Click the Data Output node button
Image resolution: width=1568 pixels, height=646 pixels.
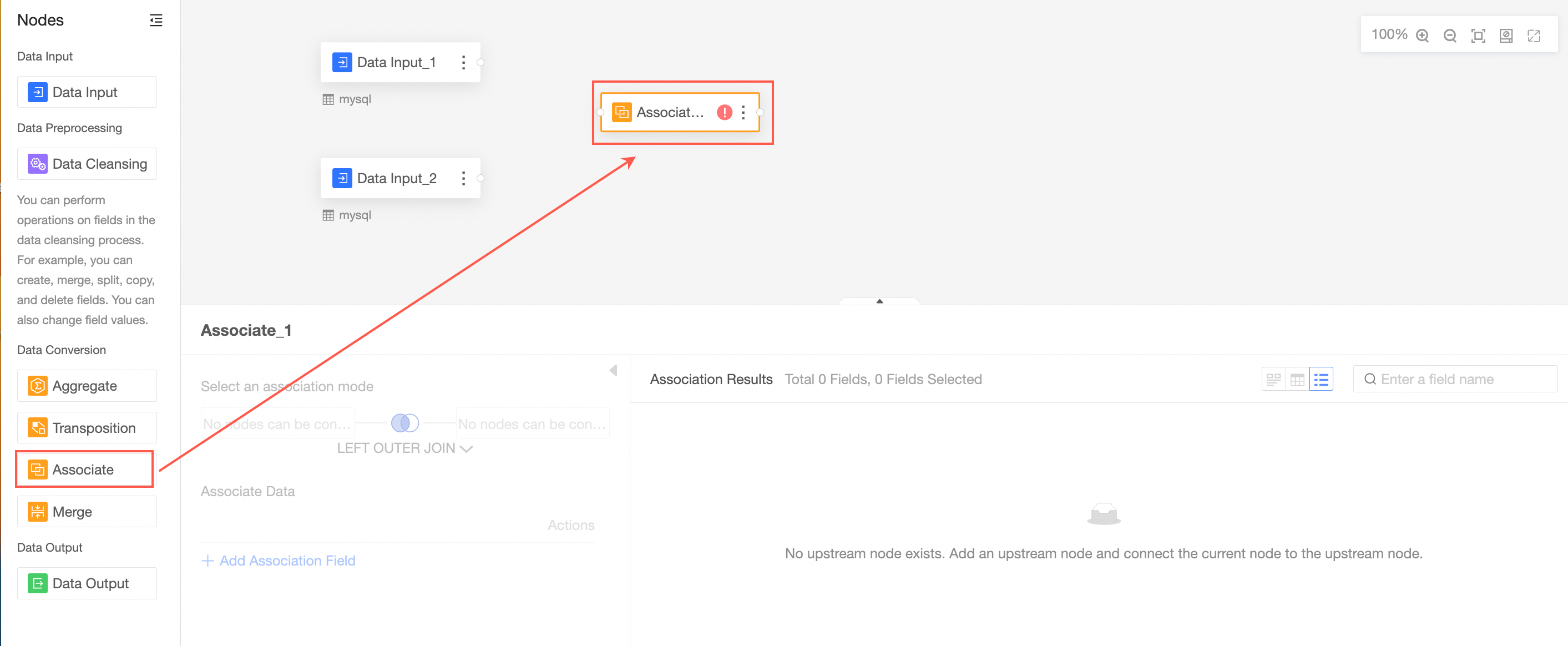pos(87,583)
